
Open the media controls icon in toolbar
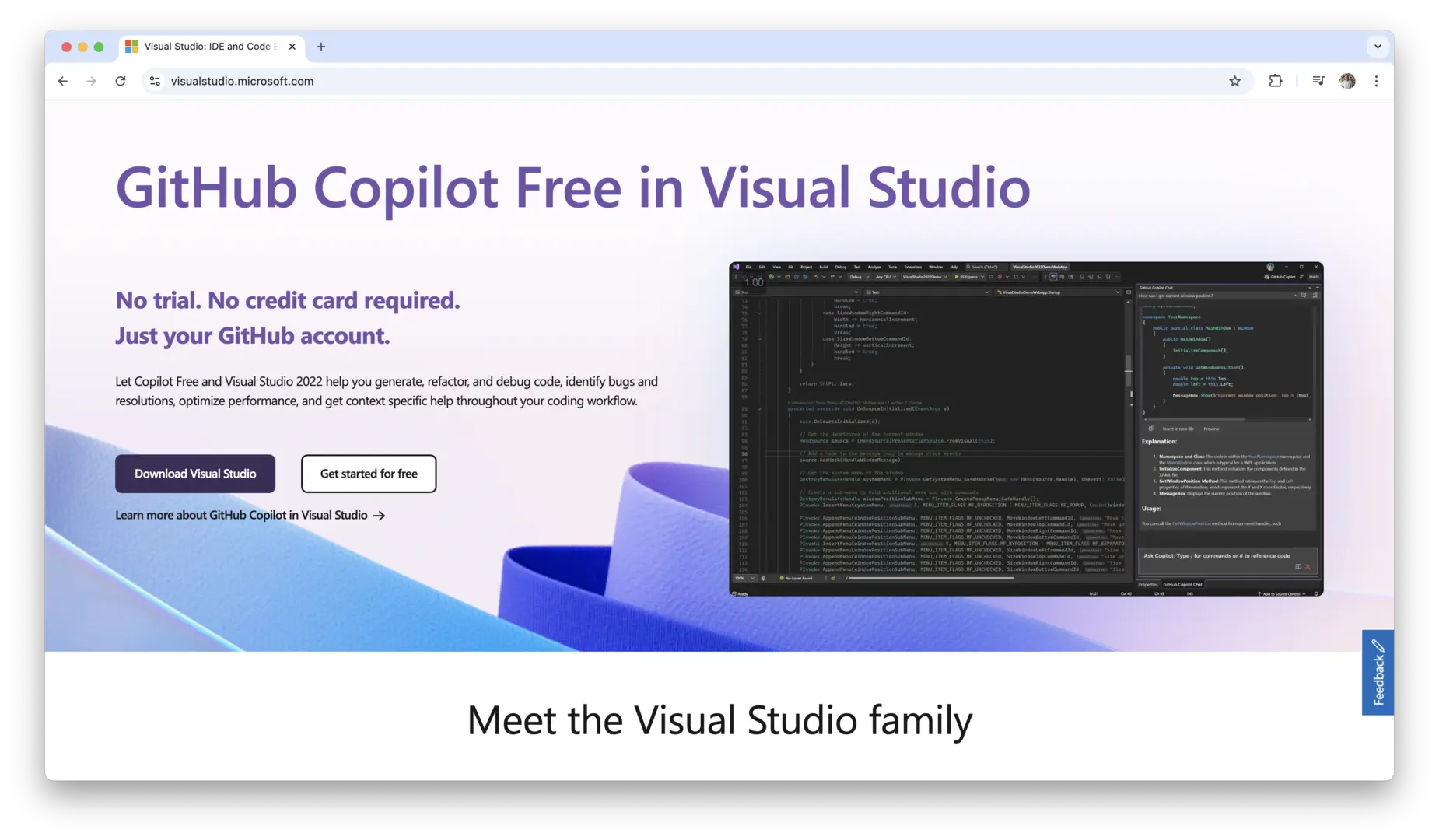click(x=1318, y=81)
